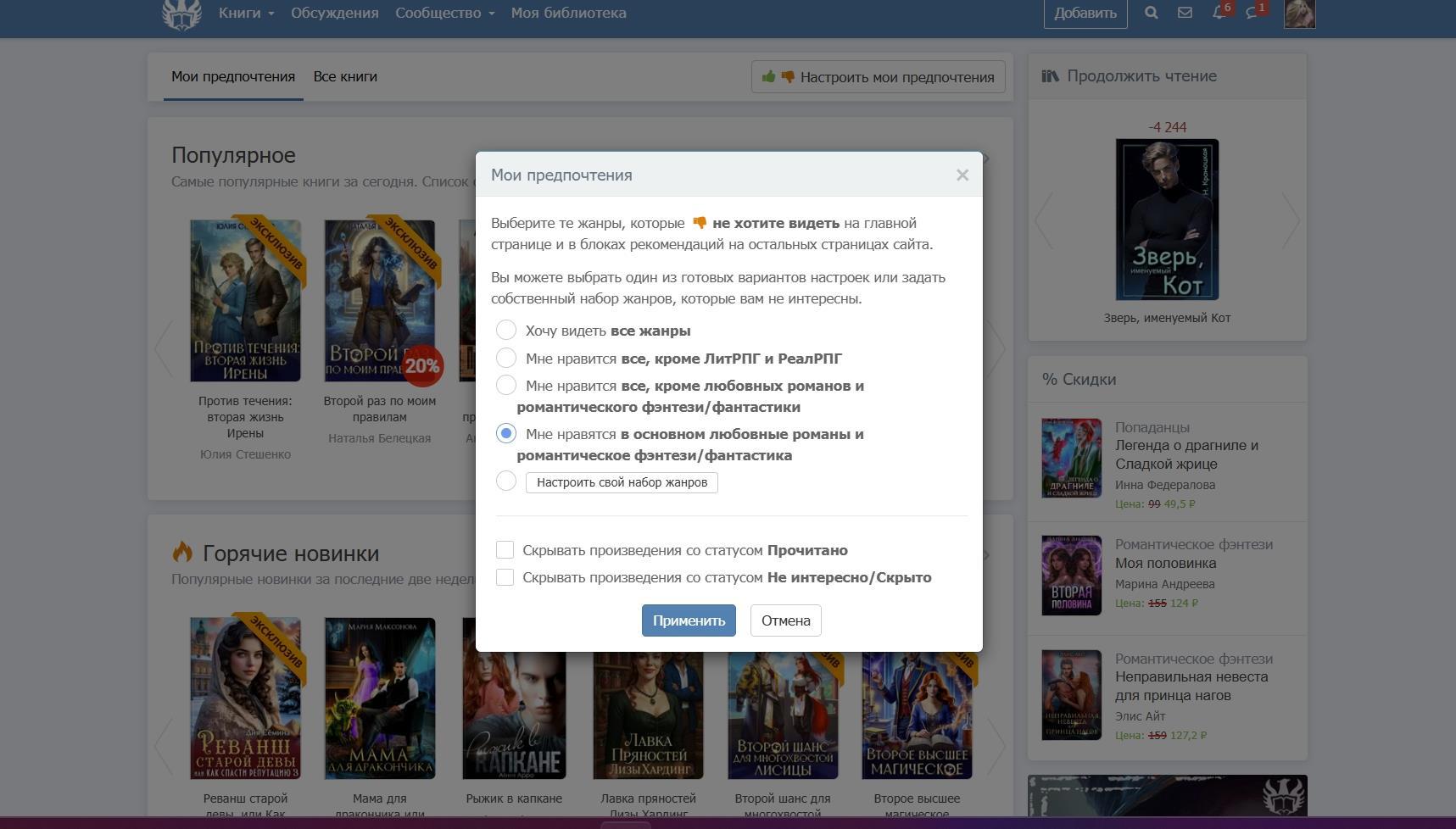The height and width of the screenshot is (829, 1456).
Task: Click the user avatar in header
Action: [1298, 14]
